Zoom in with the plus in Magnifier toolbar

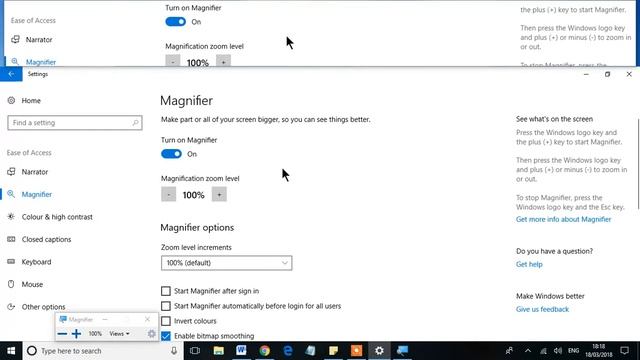point(76,334)
